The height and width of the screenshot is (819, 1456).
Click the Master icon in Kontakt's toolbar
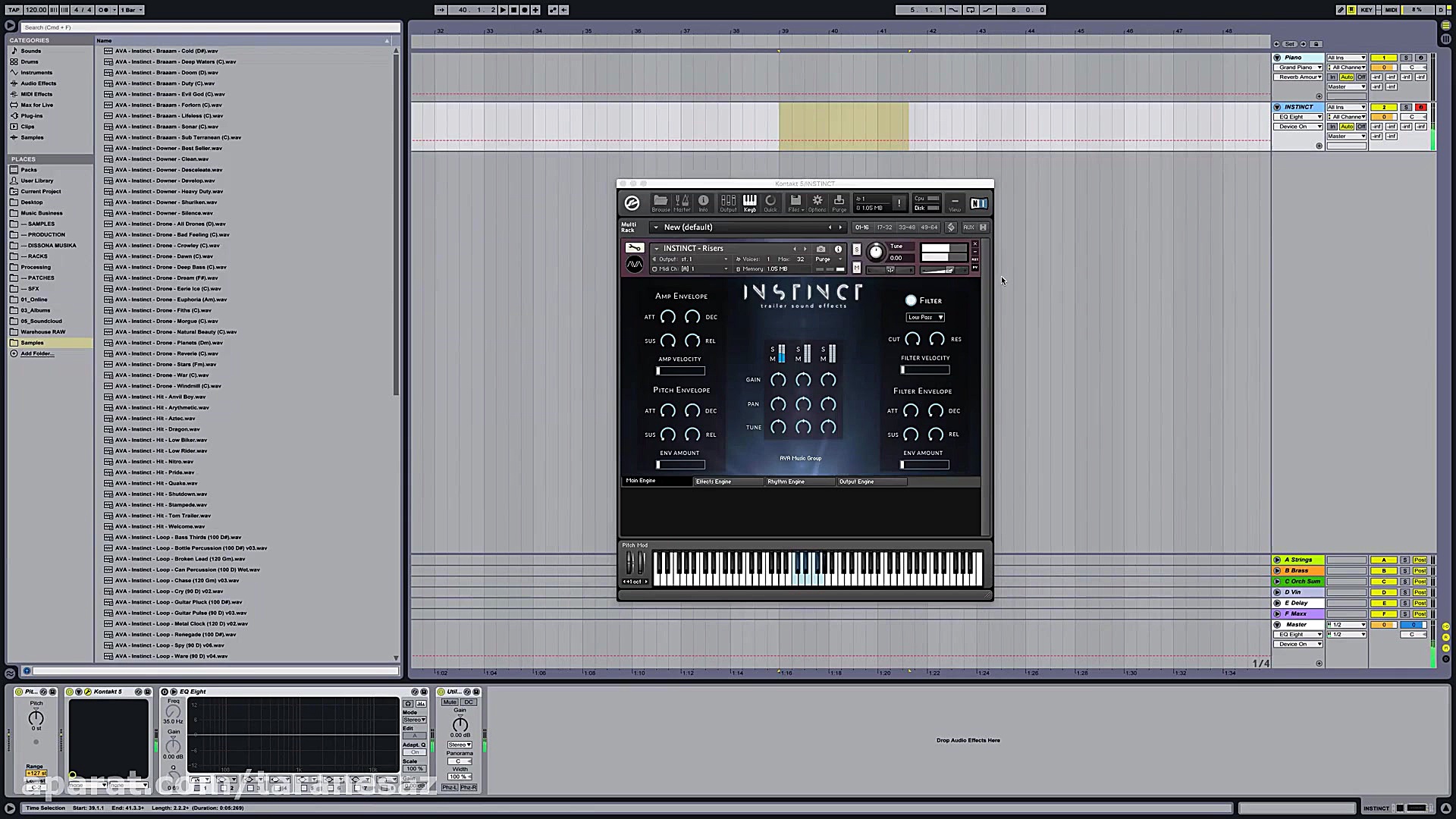coord(681,203)
